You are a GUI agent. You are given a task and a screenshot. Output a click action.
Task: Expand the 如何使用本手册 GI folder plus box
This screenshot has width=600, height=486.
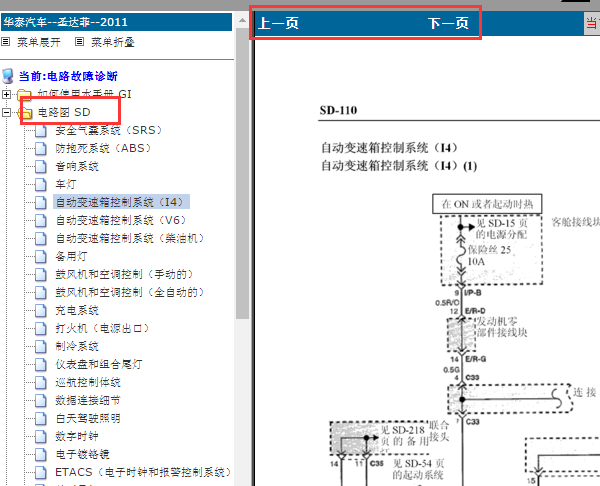6,94
